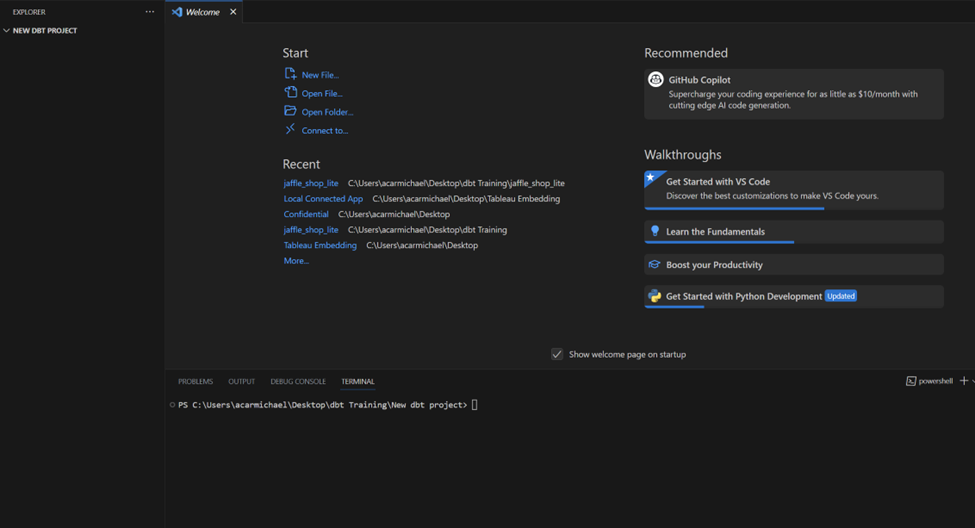Image resolution: width=975 pixels, height=528 pixels.
Task: Close the Welcome tab
Action: click(x=233, y=12)
